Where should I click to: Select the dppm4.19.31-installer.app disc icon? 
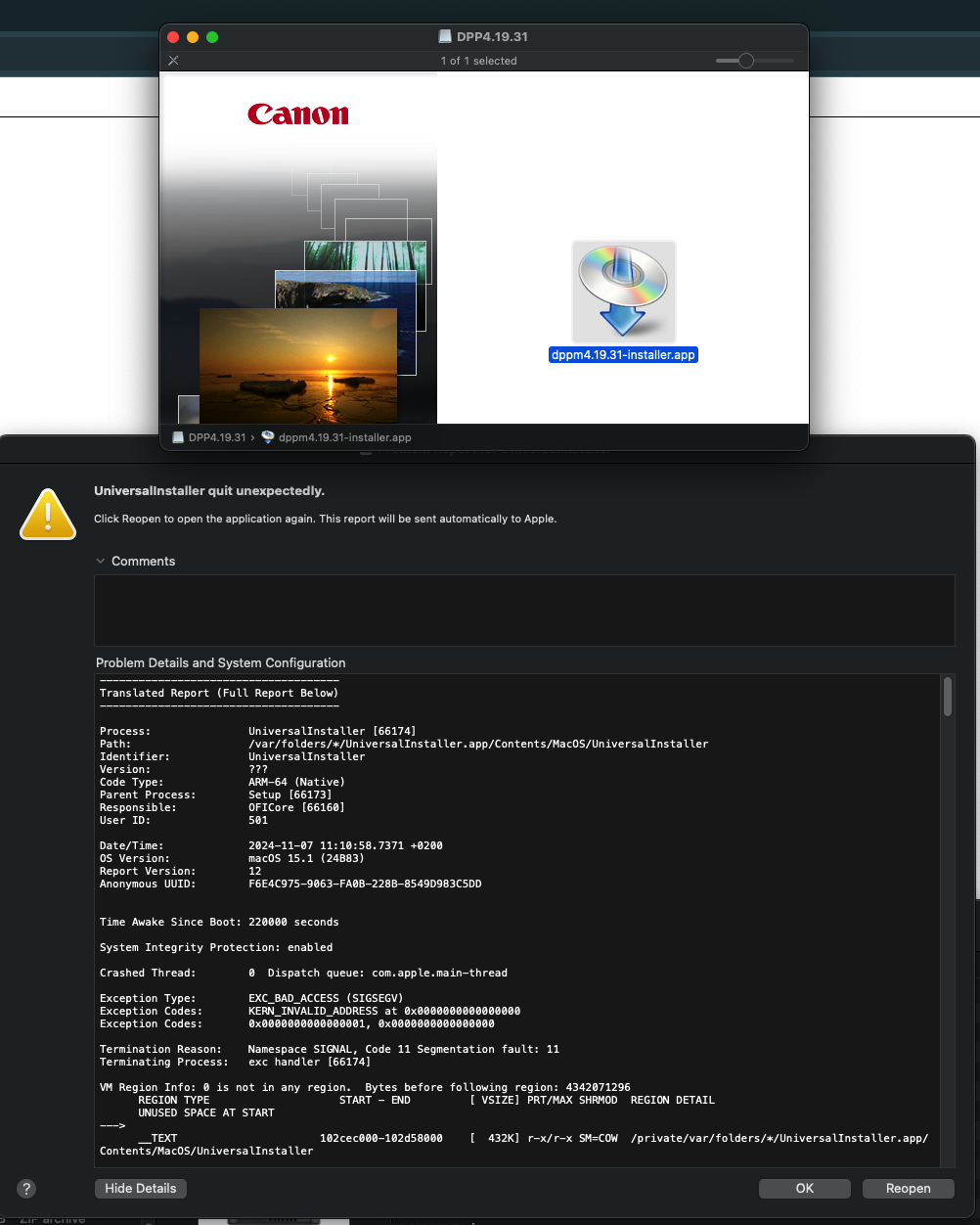point(623,291)
